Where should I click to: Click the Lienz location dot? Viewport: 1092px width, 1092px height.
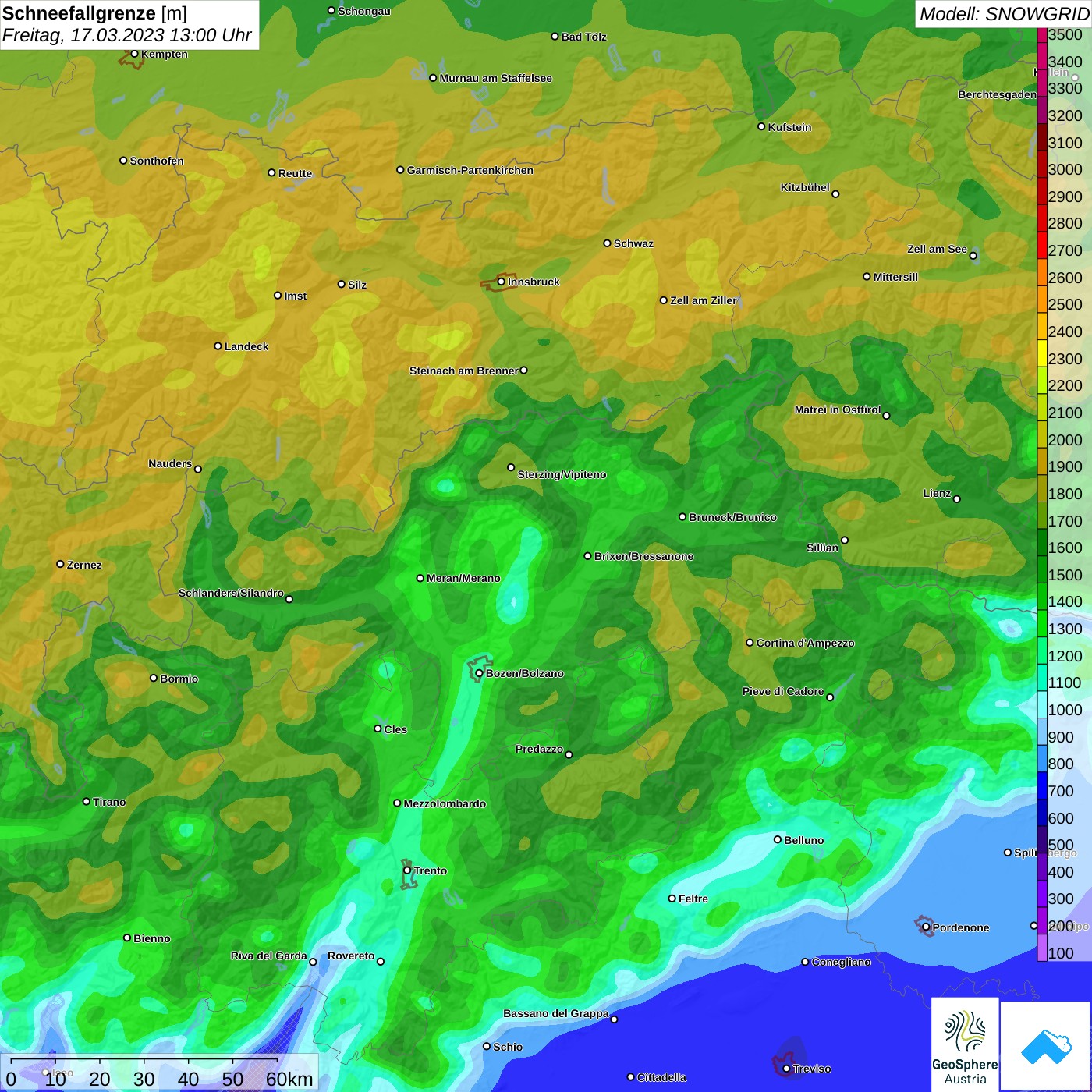pos(957,499)
